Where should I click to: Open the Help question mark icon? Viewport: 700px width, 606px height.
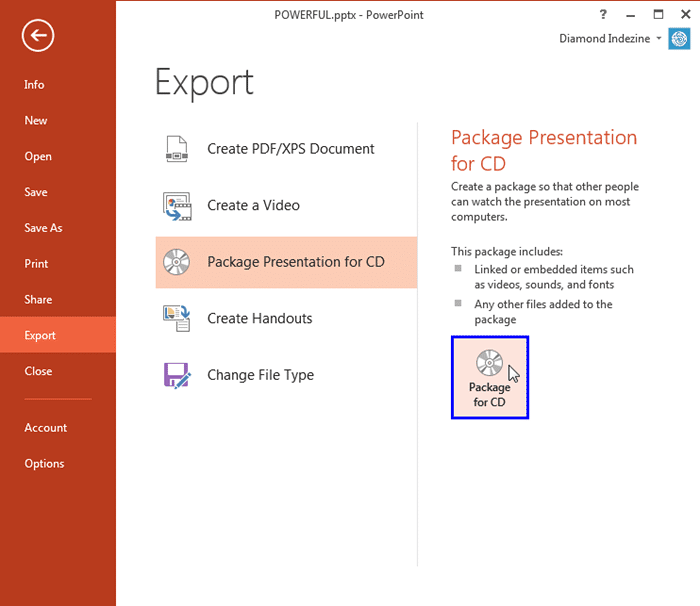[603, 14]
